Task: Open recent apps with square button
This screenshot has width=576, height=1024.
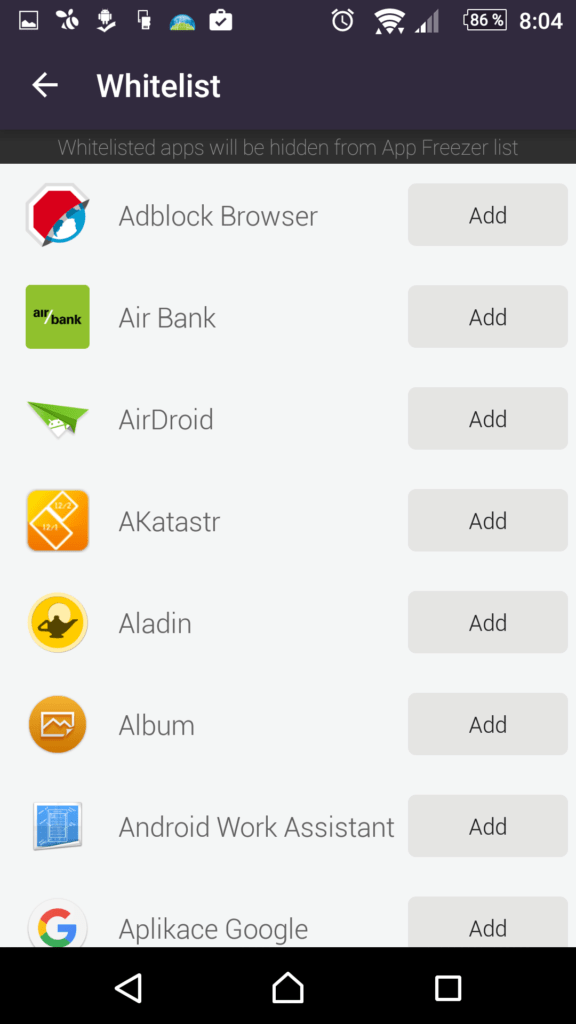Action: tap(448, 987)
